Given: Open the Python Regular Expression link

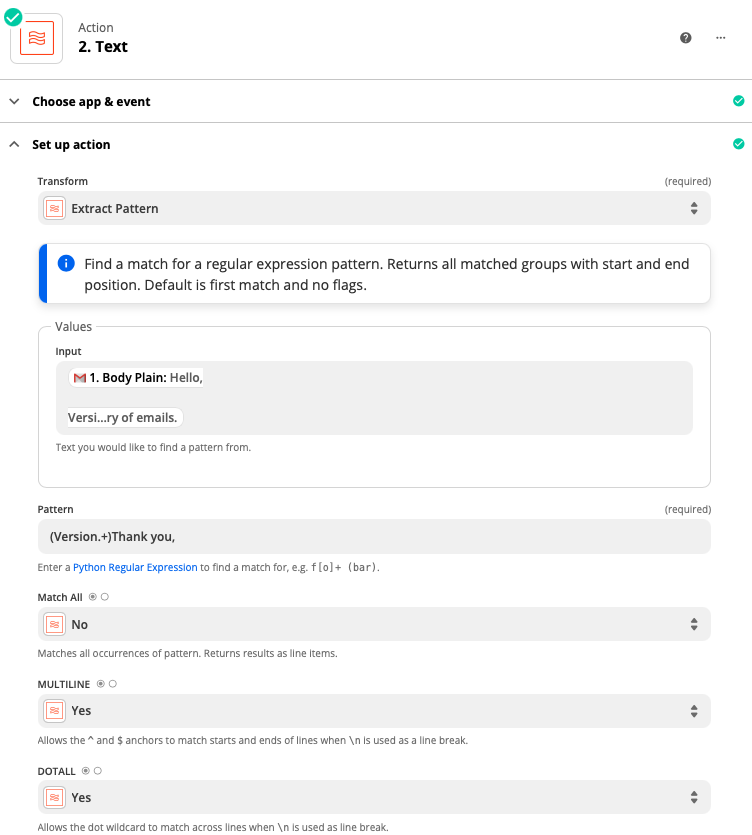Looking at the screenshot, I should (x=135, y=567).
